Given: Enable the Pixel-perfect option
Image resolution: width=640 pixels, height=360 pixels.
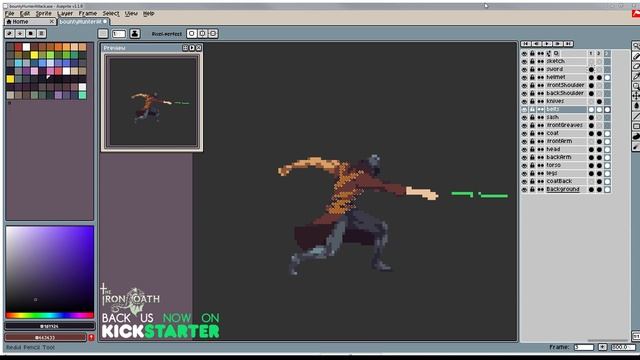Looking at the screenshot, I should [167, 34].
